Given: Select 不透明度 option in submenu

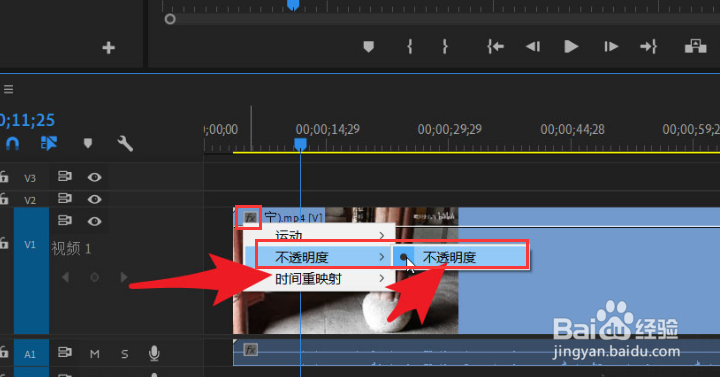Looking at the screenshot, I should click(461, 257).
